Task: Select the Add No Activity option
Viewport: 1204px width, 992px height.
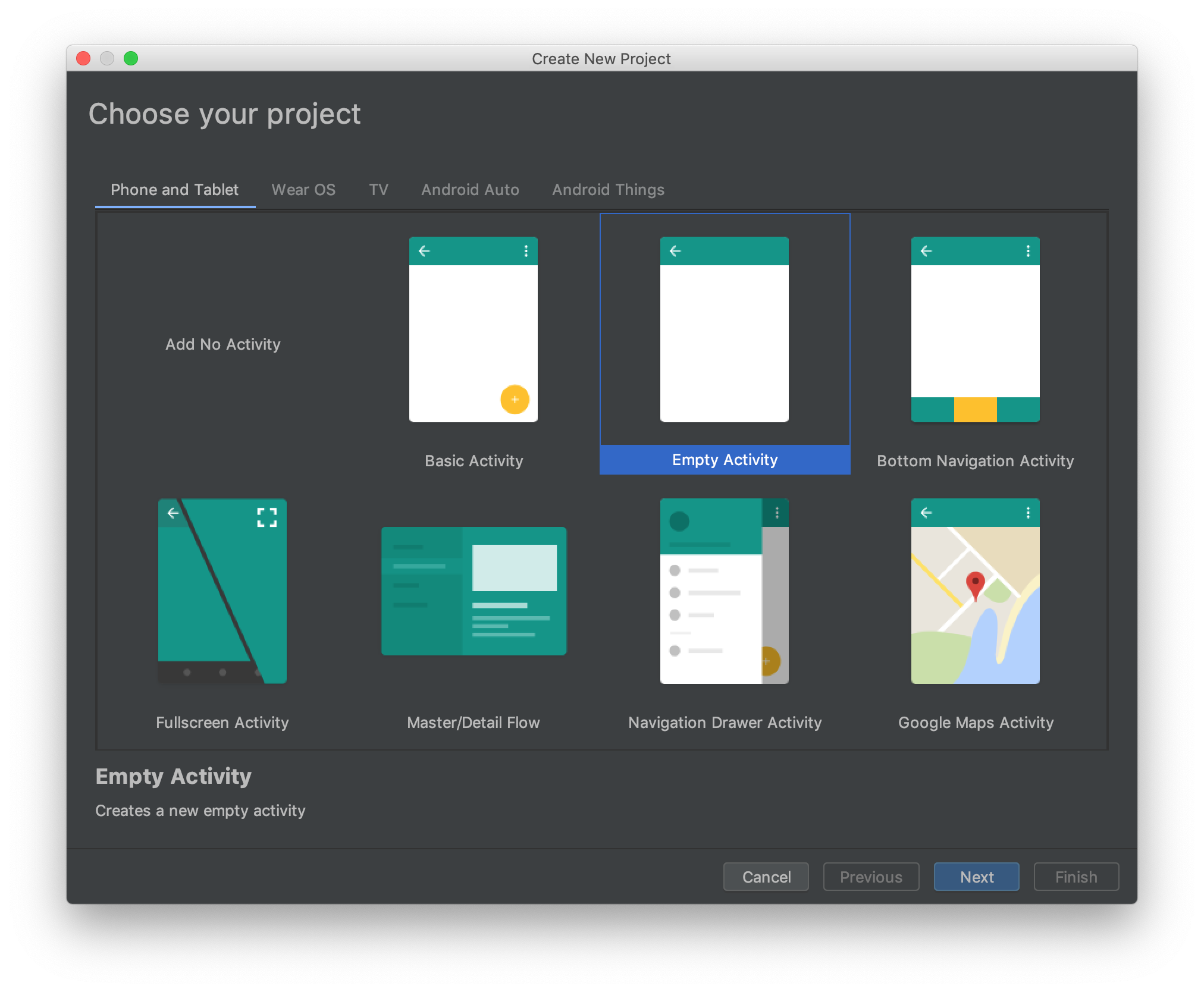Action: [222, 344]
